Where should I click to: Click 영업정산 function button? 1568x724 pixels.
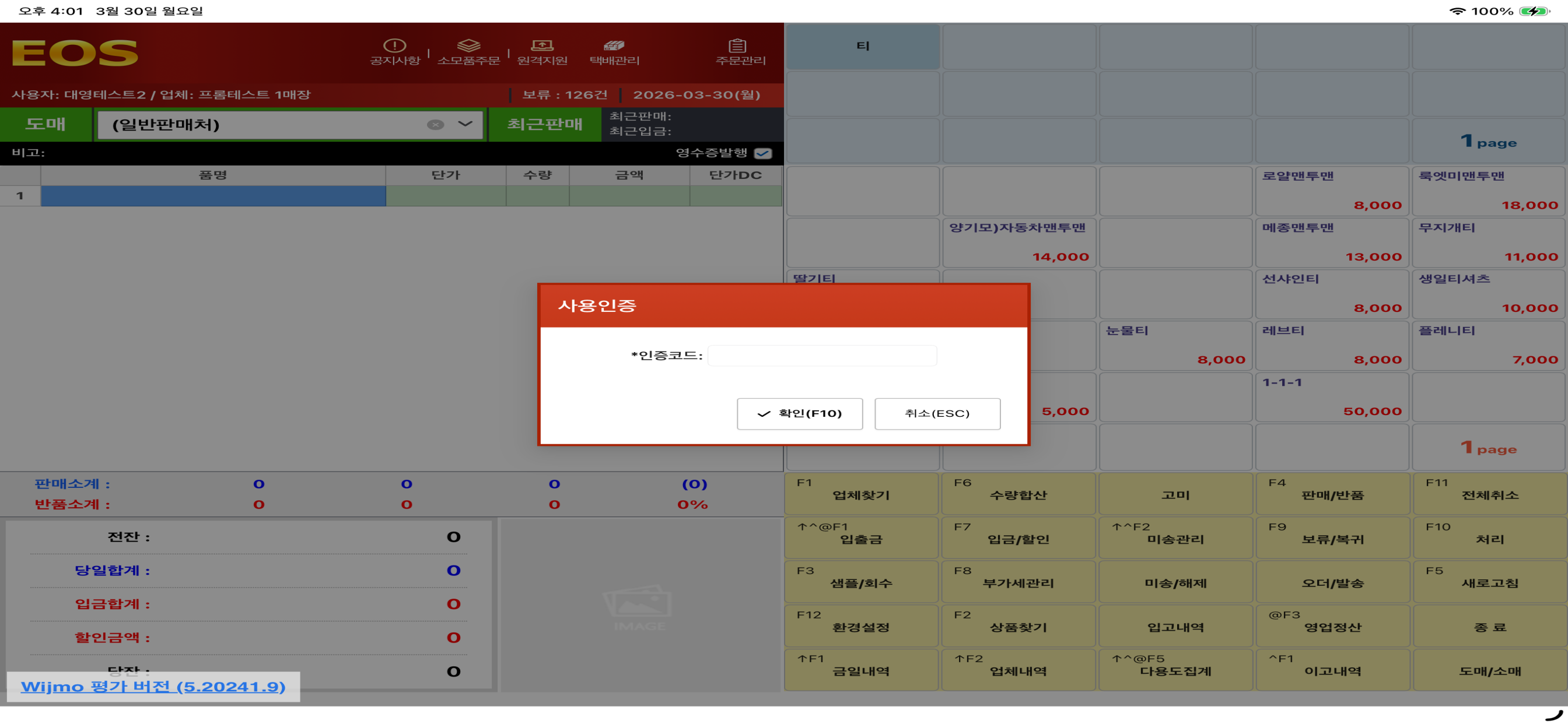(x=1332, y=626)
